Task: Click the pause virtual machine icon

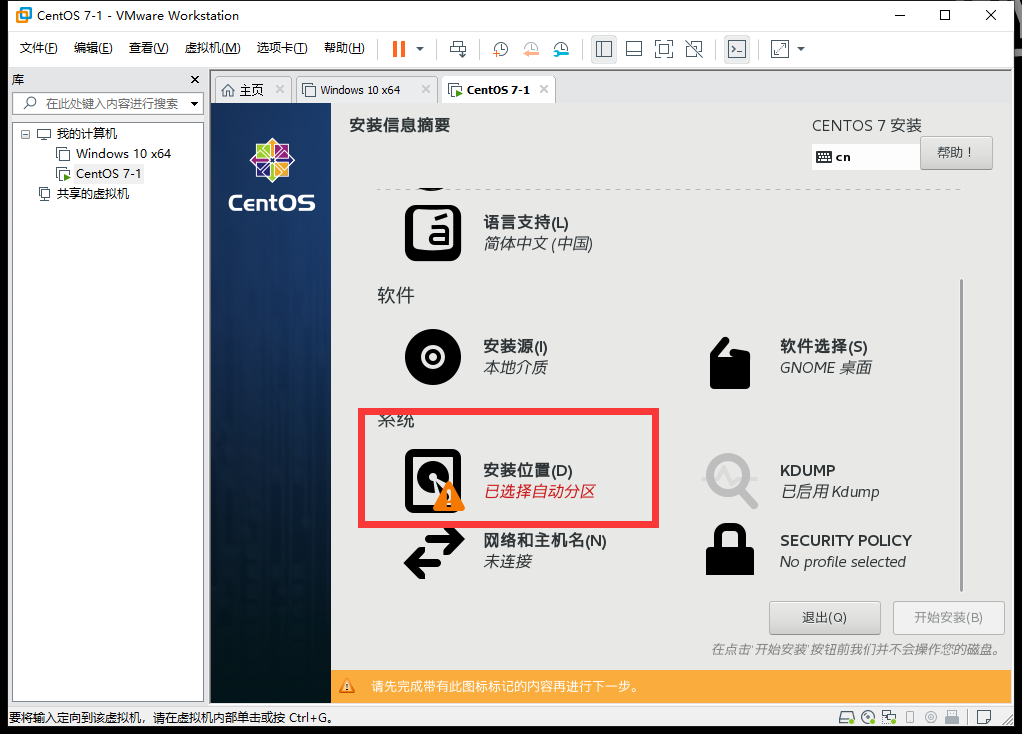Action: tap(399, 49)
